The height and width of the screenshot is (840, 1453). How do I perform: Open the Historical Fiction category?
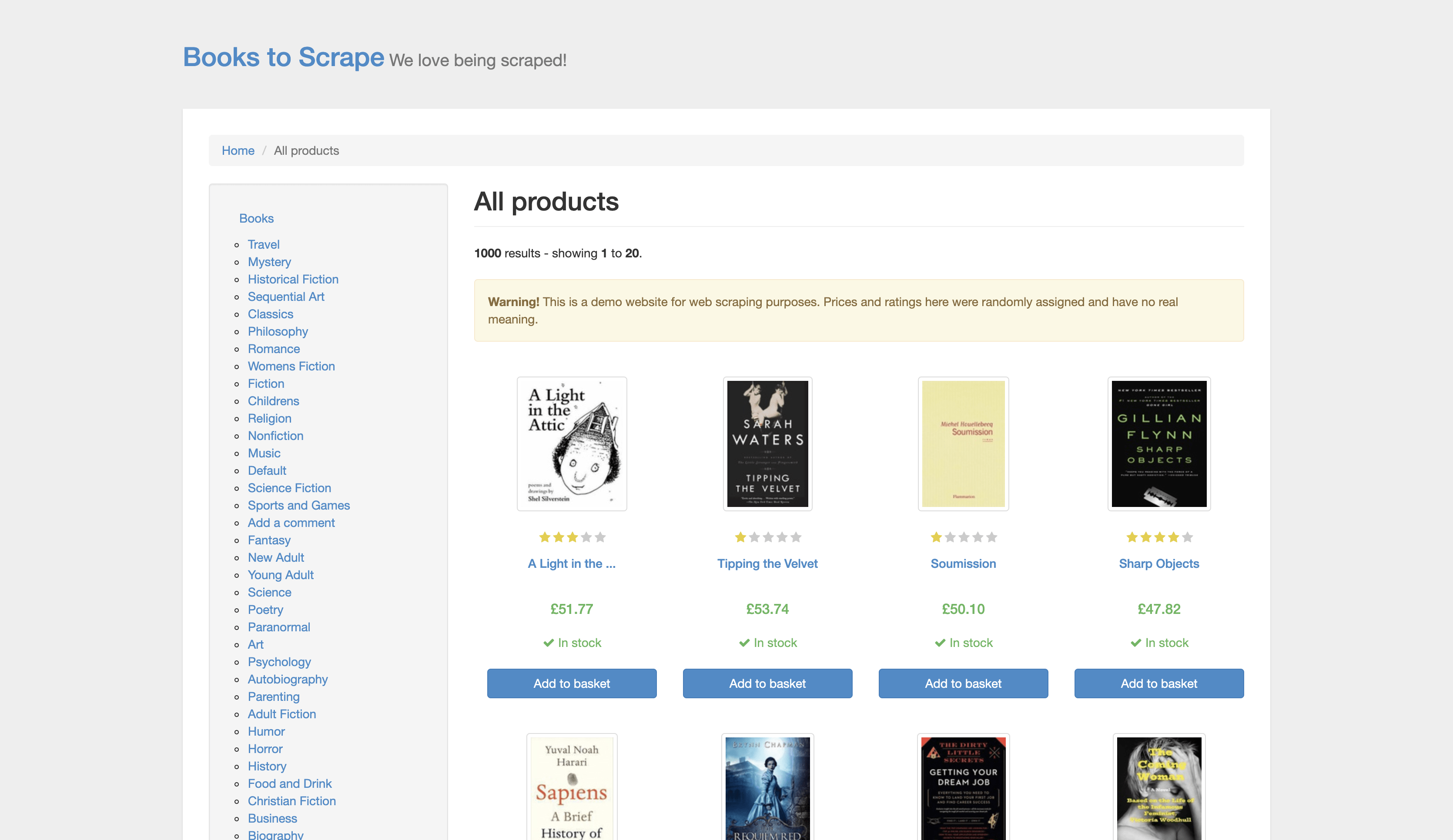[293, 279]
